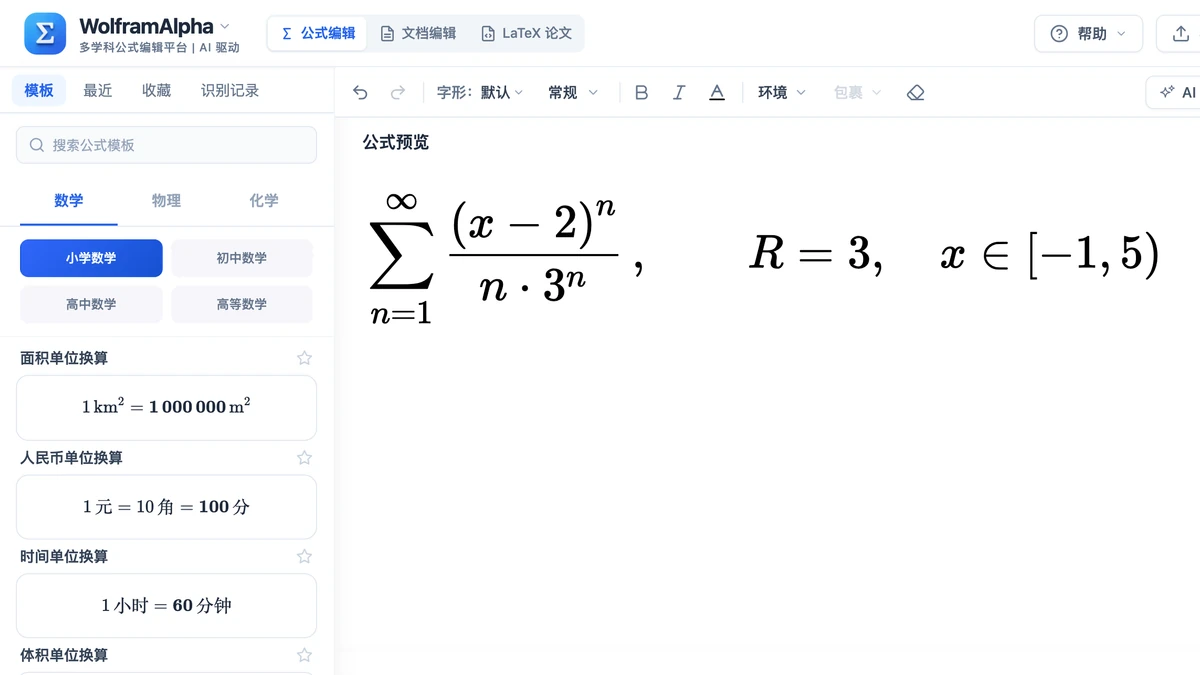Click the WolframAlpha sigma logo icon
Screen dimensions: 1200x675
coord(45,33)
